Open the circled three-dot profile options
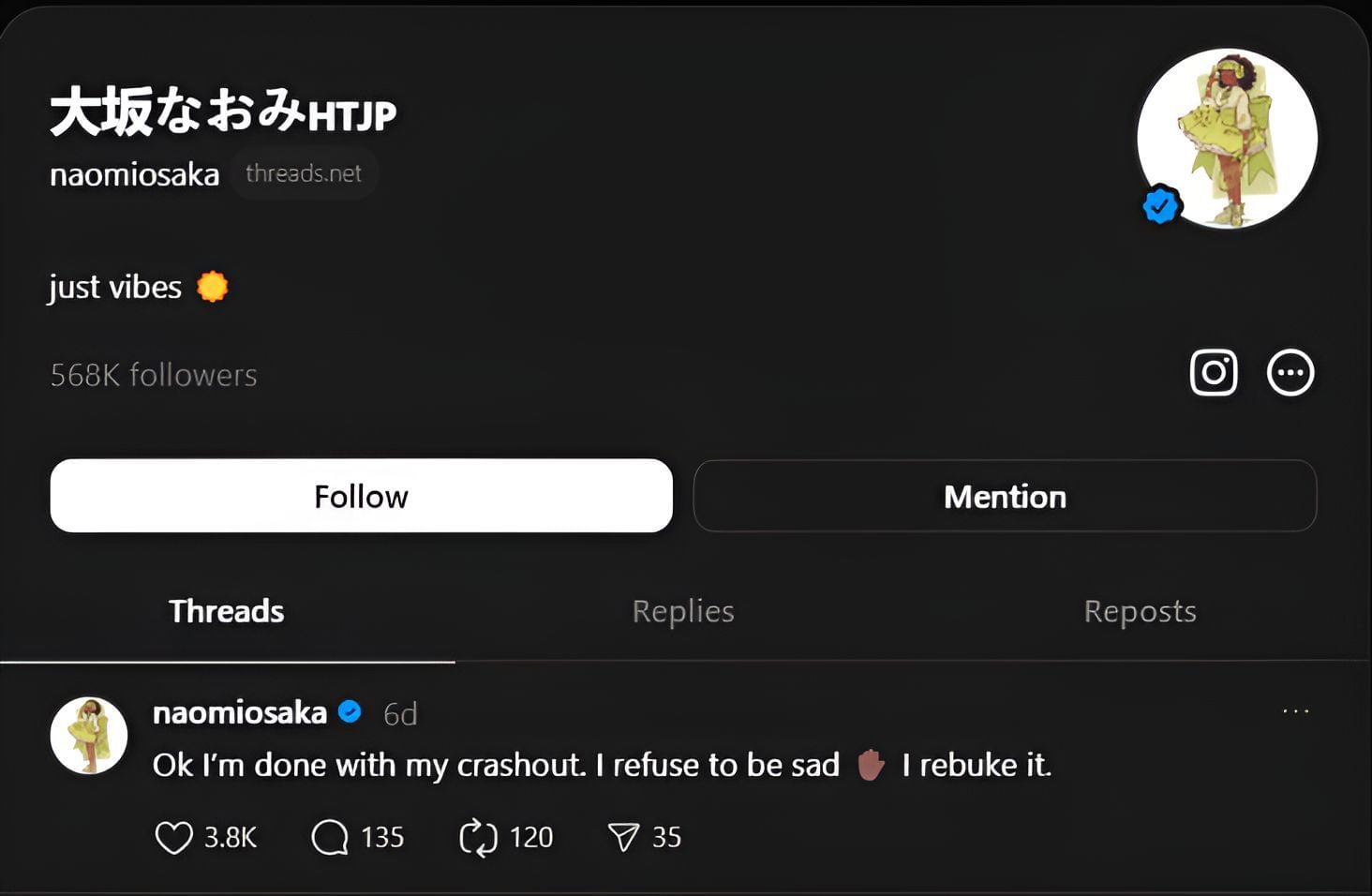1372x896 pixels. (1290, 373)
